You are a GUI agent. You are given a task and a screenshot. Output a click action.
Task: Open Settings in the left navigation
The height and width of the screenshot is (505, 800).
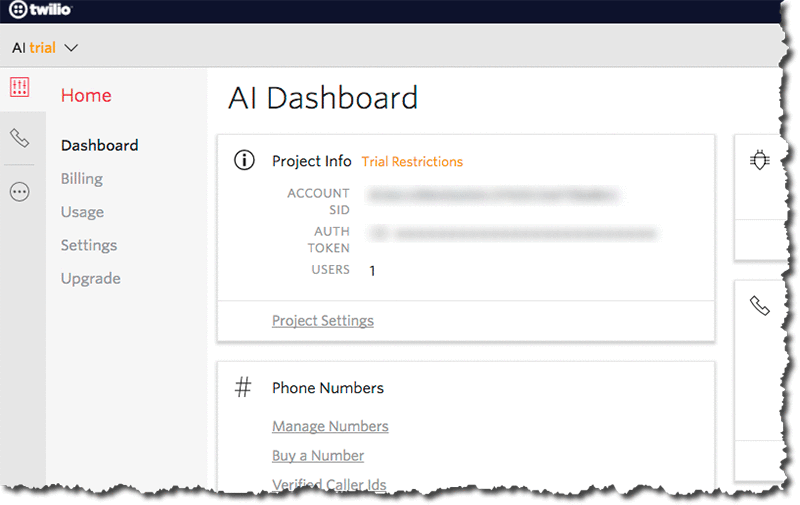click(x=88, y=245)
